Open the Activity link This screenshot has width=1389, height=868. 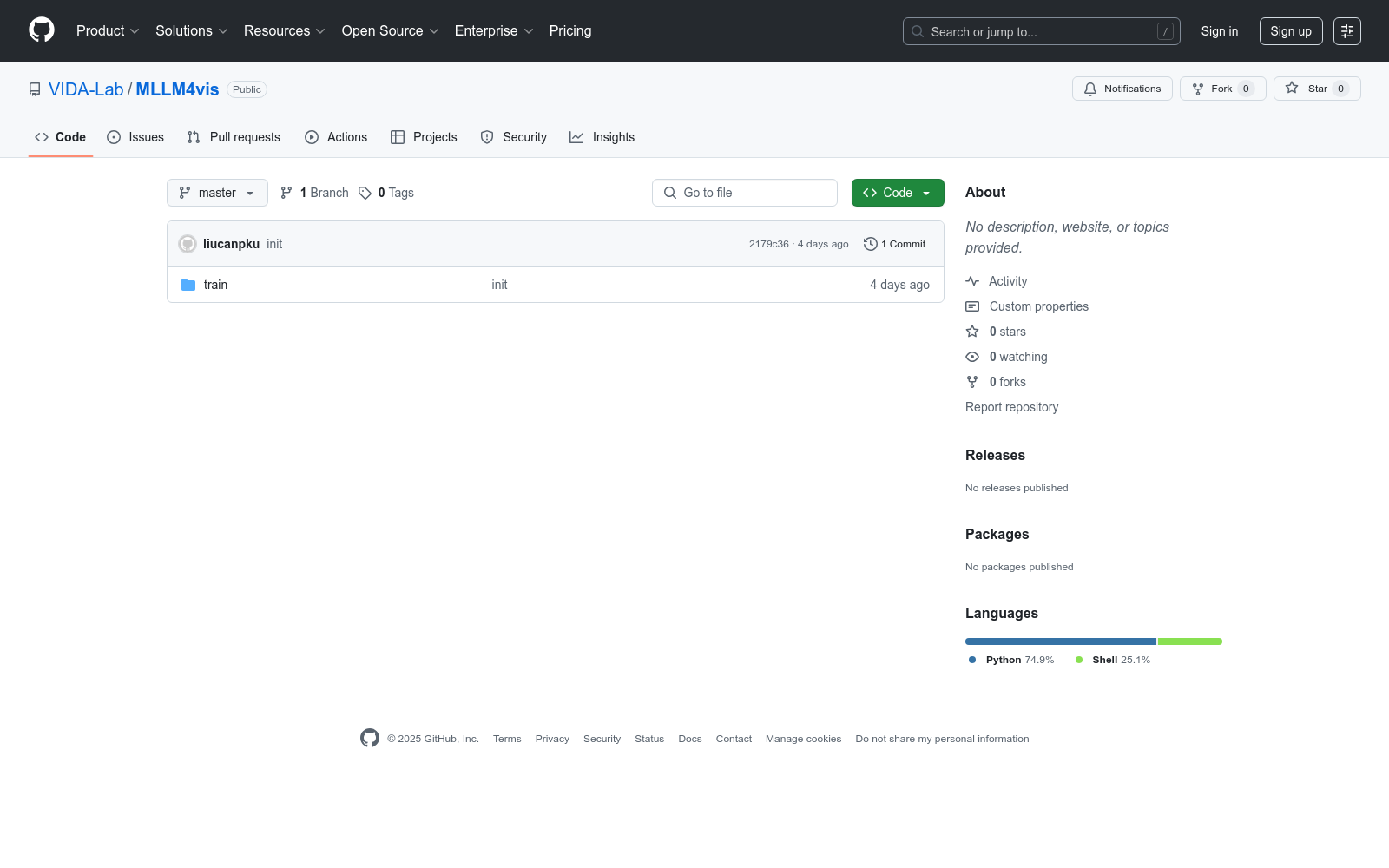coord(997,281)
